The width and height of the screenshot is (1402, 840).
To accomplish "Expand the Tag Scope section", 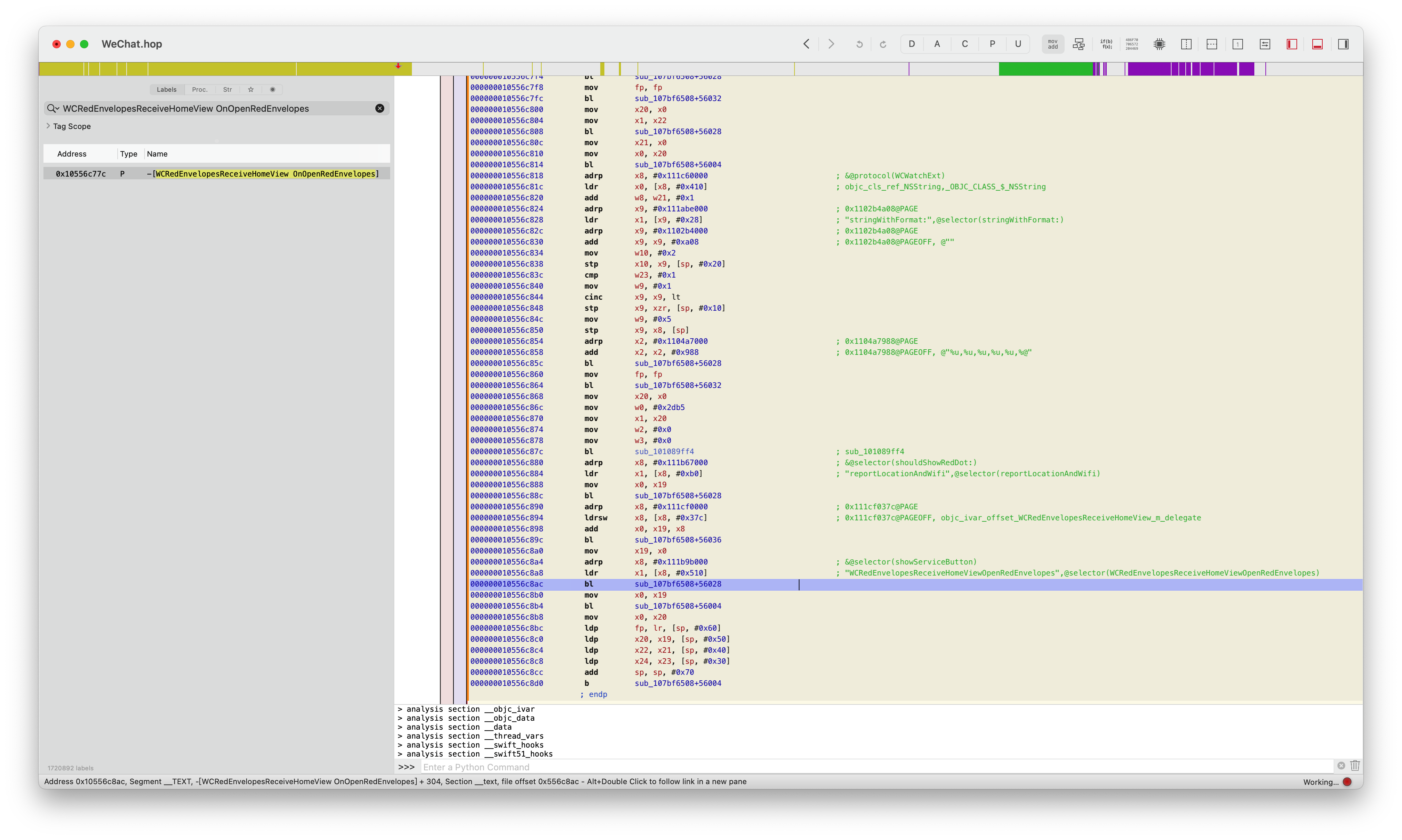I will point(48,126).
